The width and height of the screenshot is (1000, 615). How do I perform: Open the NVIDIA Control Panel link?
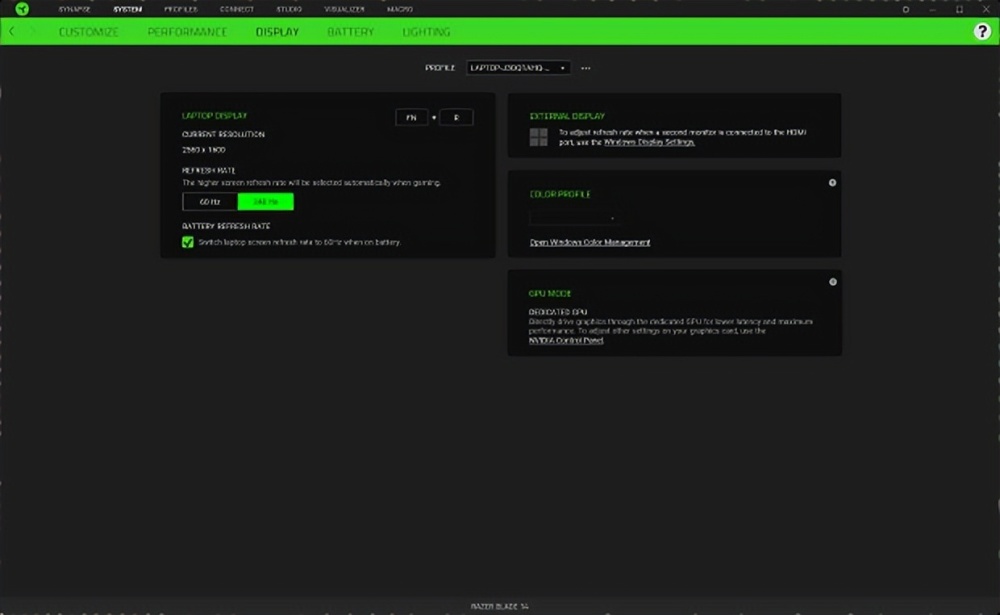[566, 340]
